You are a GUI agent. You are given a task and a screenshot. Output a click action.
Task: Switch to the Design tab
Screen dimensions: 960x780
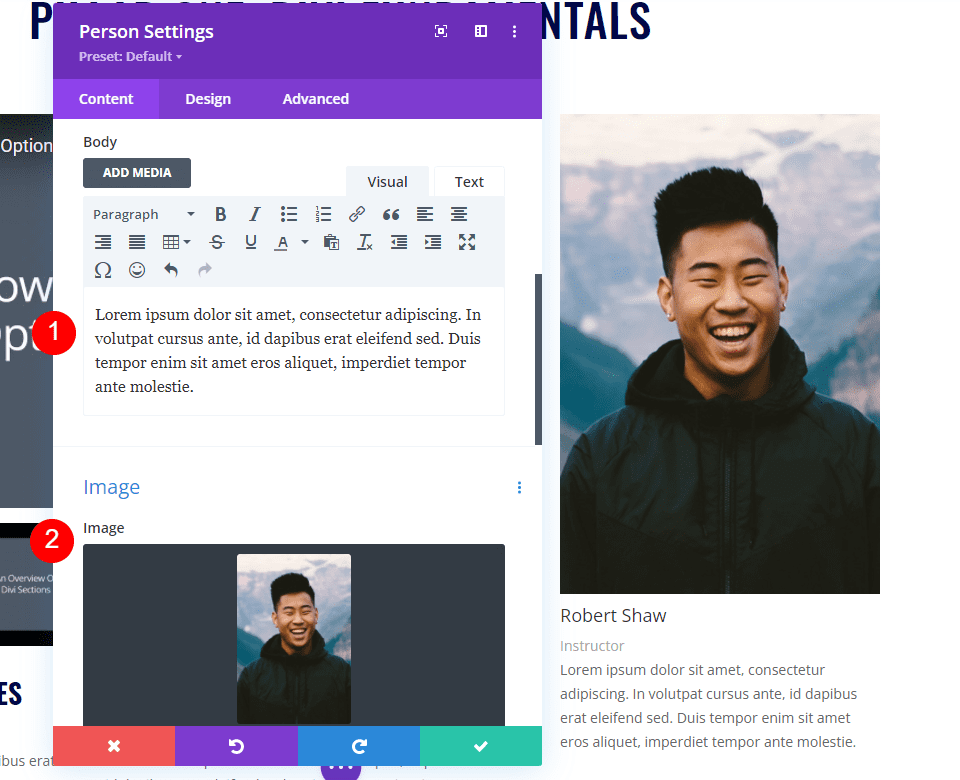pos(208,98)
